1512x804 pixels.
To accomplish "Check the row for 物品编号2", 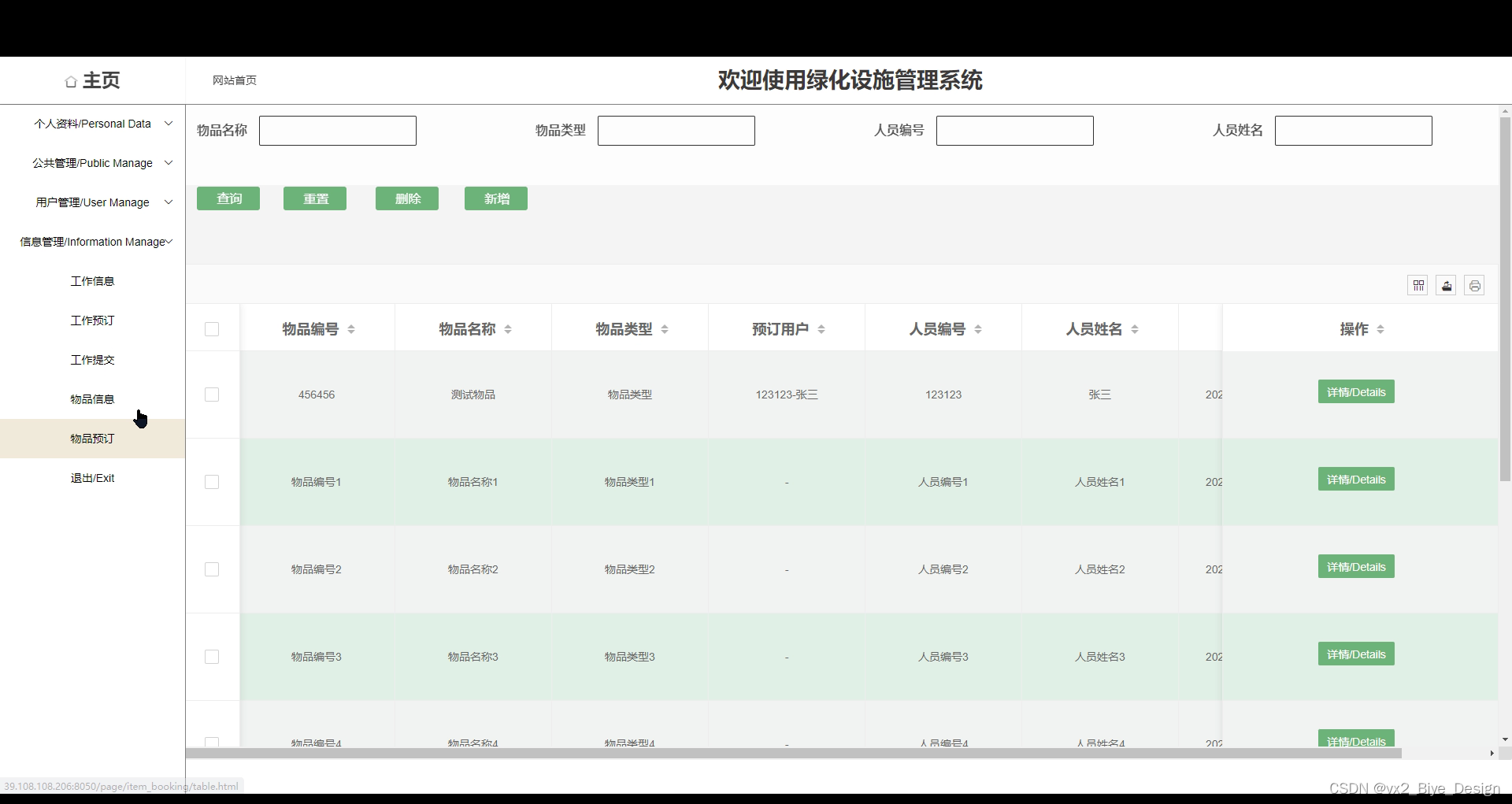I will pos(212,569).
